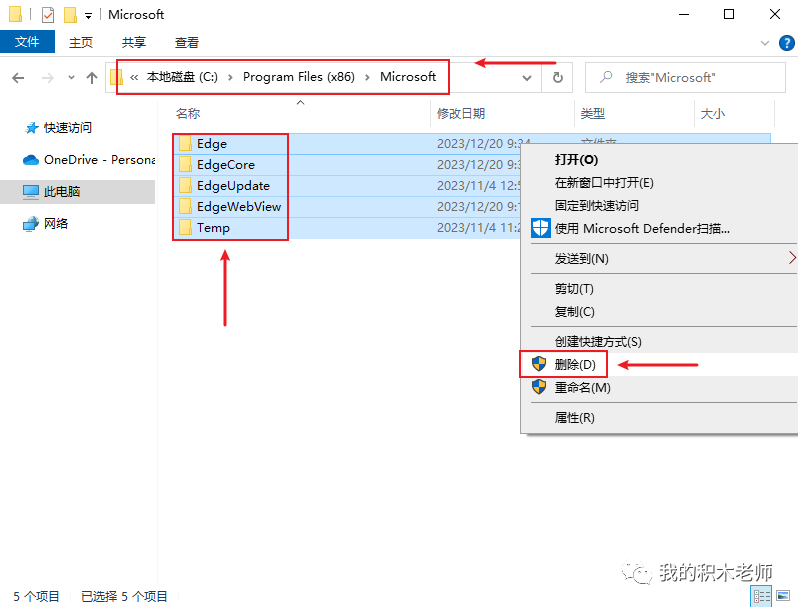The width and height of the screenshot is (798, 607).
Task: Click the Temp folder icon
Action: point(185,227)
